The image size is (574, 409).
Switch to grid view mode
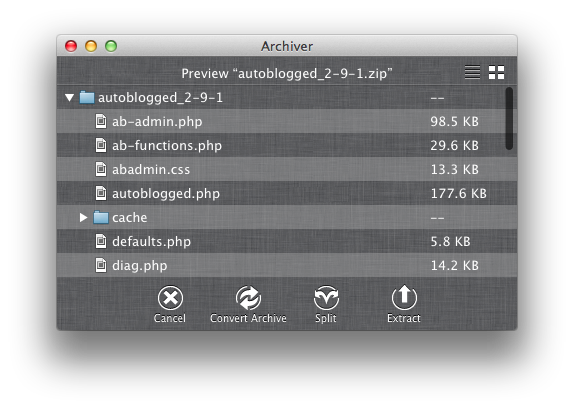(496, 72)
